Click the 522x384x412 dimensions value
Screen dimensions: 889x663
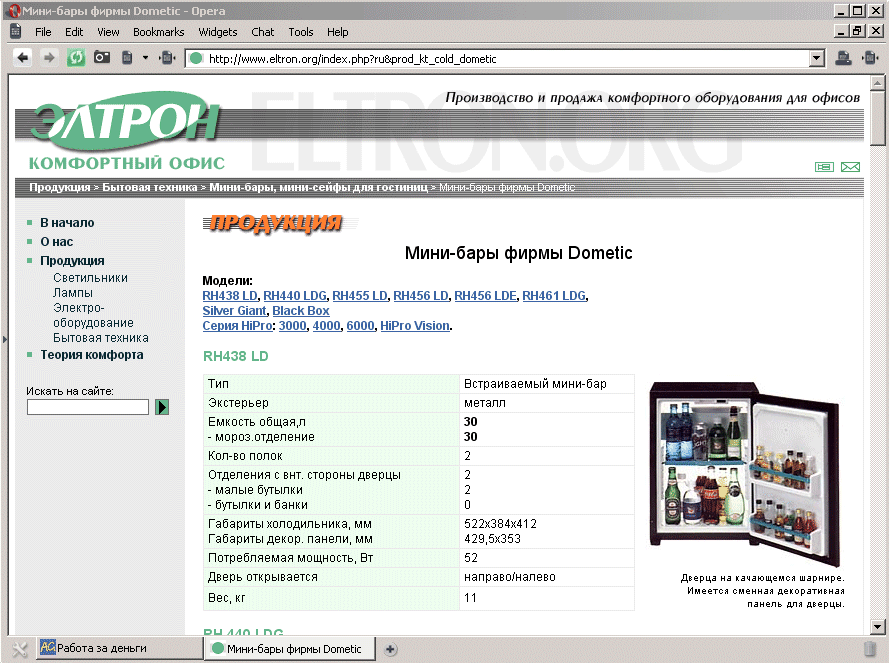coord(500,524)
